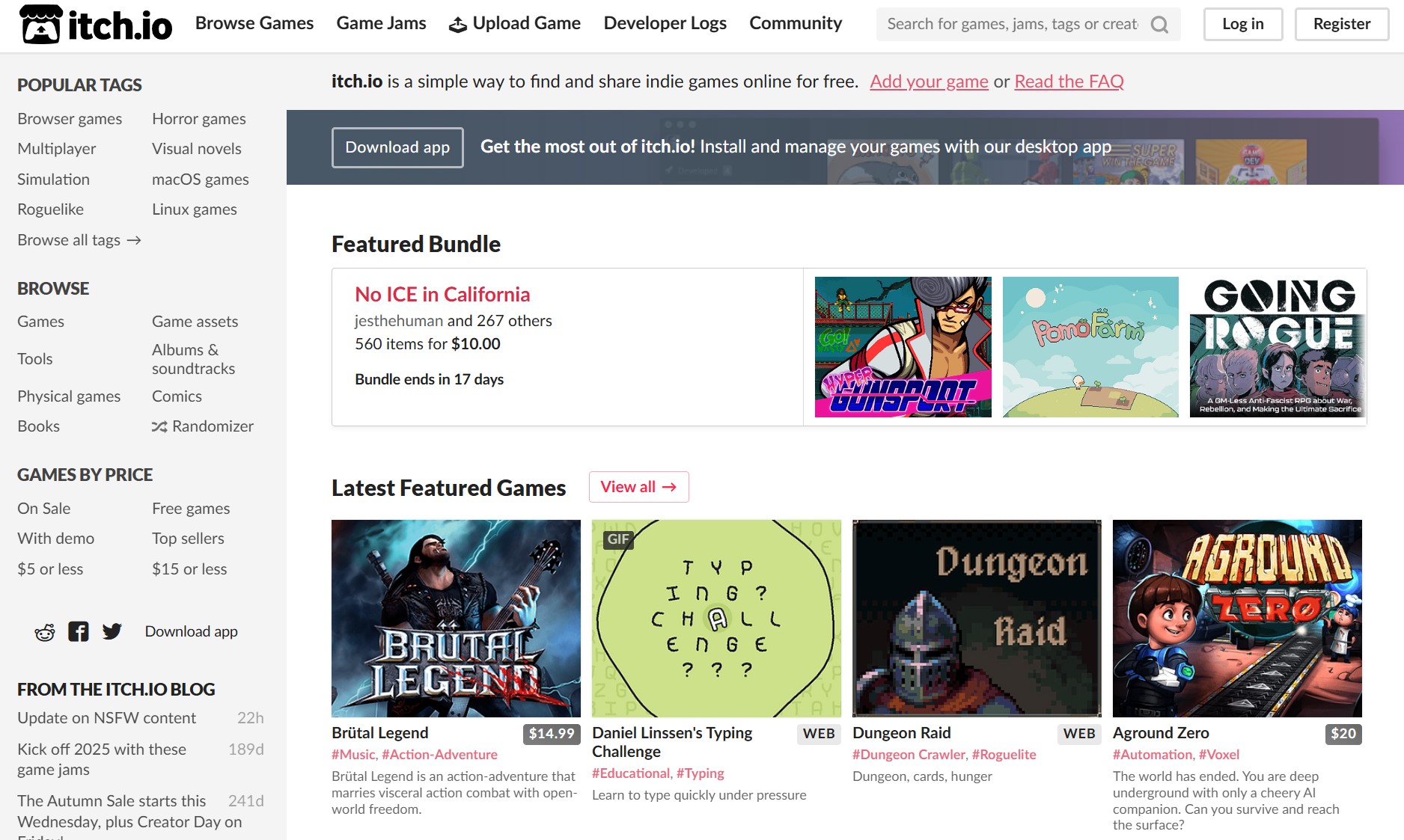Open the Reddit social icon

coord(45,632)
